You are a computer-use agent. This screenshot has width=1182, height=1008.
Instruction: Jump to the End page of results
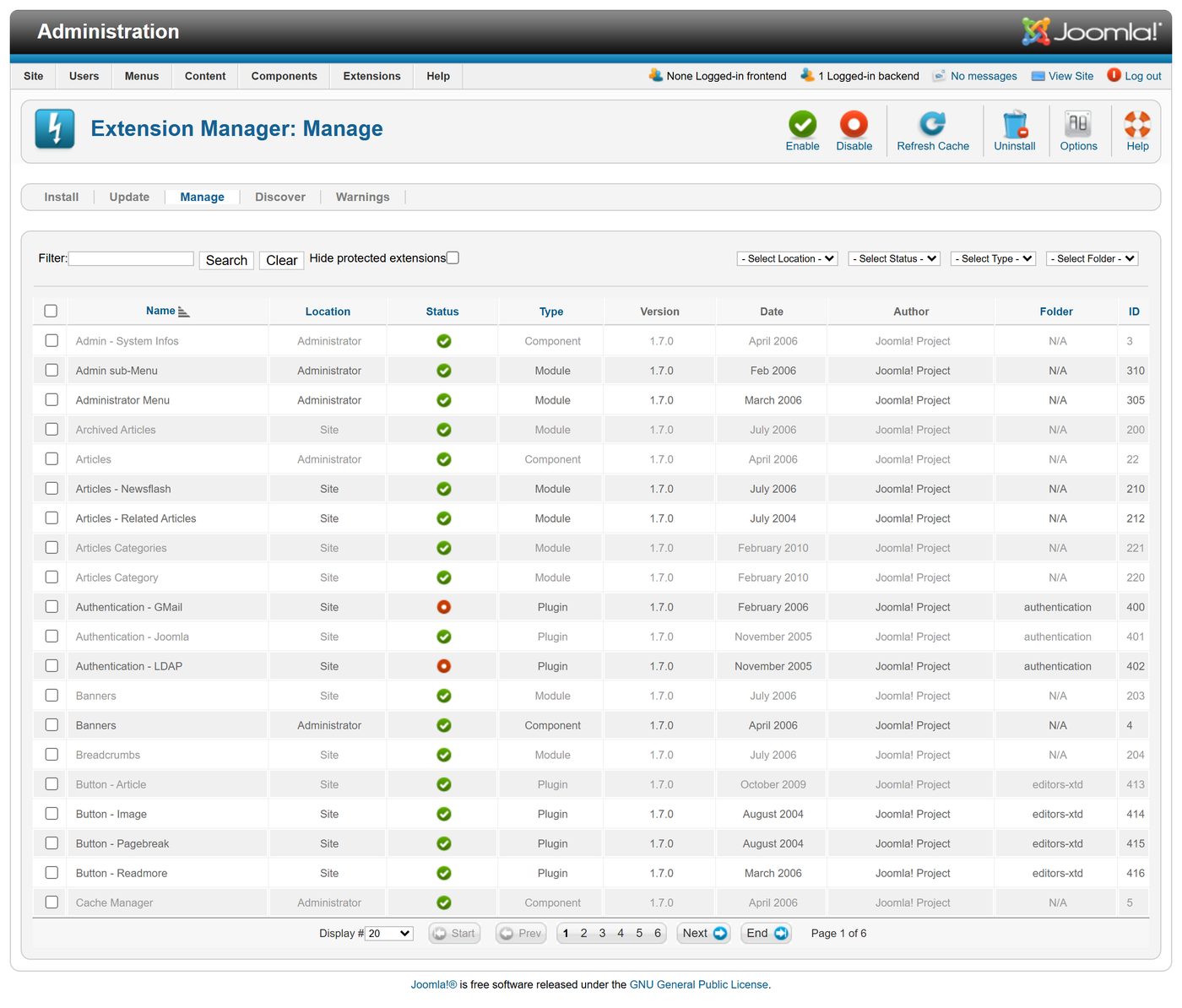coord(767,933)
